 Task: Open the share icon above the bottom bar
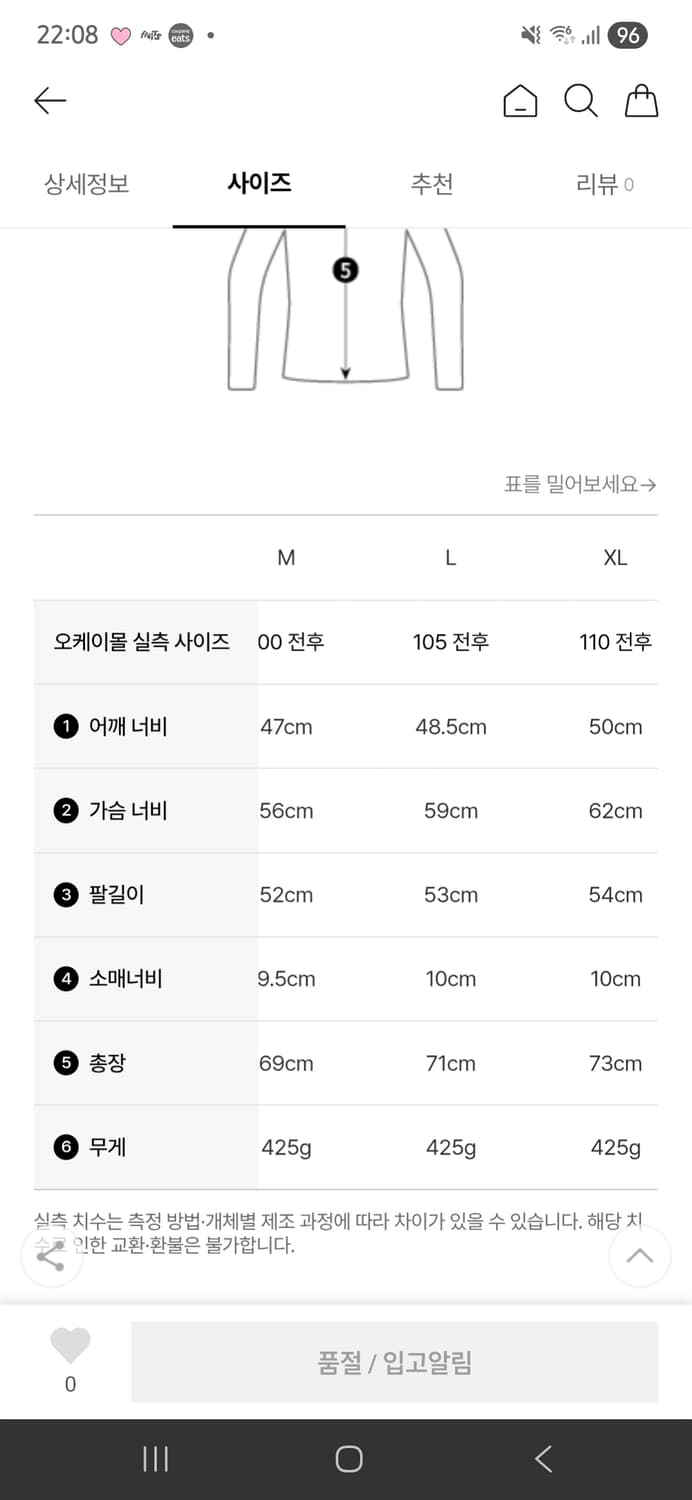tap(51, 1256)
